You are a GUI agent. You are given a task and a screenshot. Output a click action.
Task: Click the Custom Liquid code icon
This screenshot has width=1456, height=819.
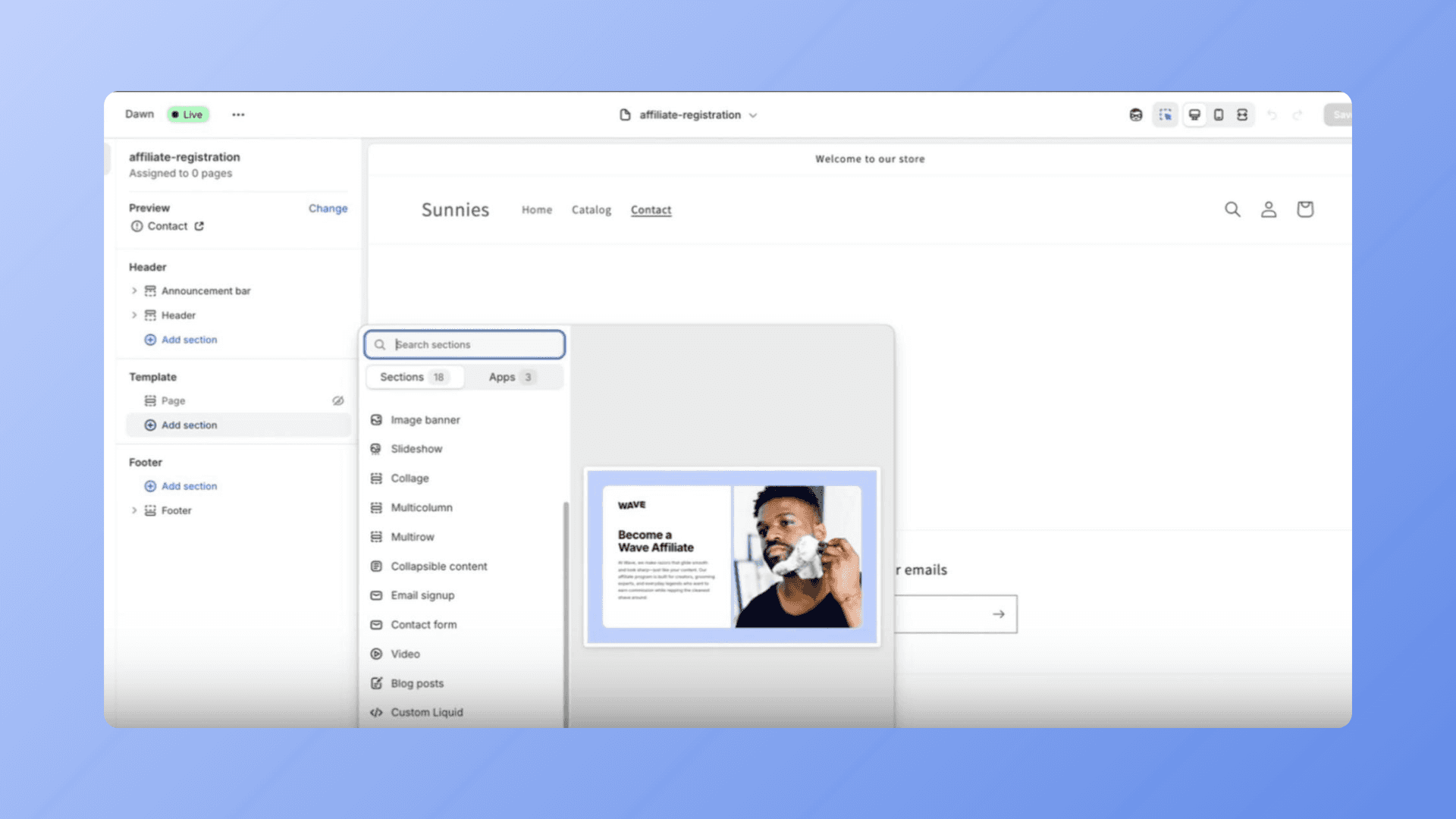pyautogui.click(x=376, y=712)
